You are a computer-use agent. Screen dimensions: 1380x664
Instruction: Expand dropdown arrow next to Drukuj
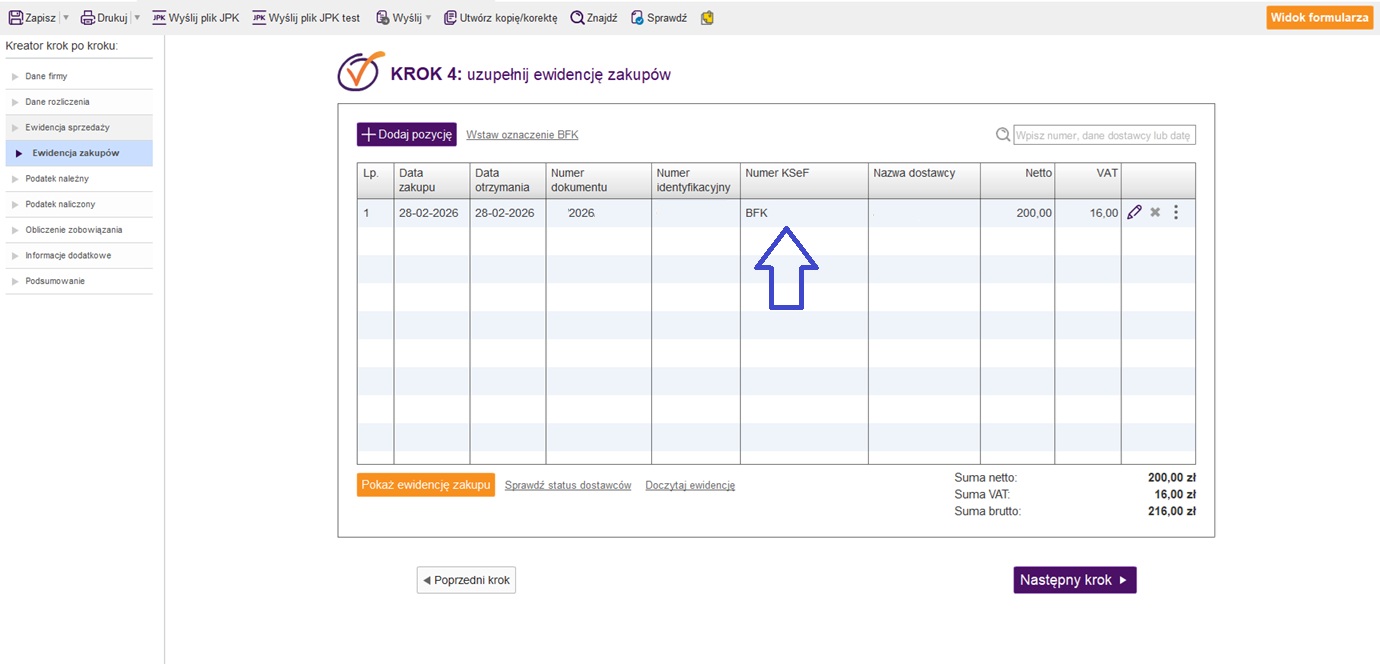[137, 18]
